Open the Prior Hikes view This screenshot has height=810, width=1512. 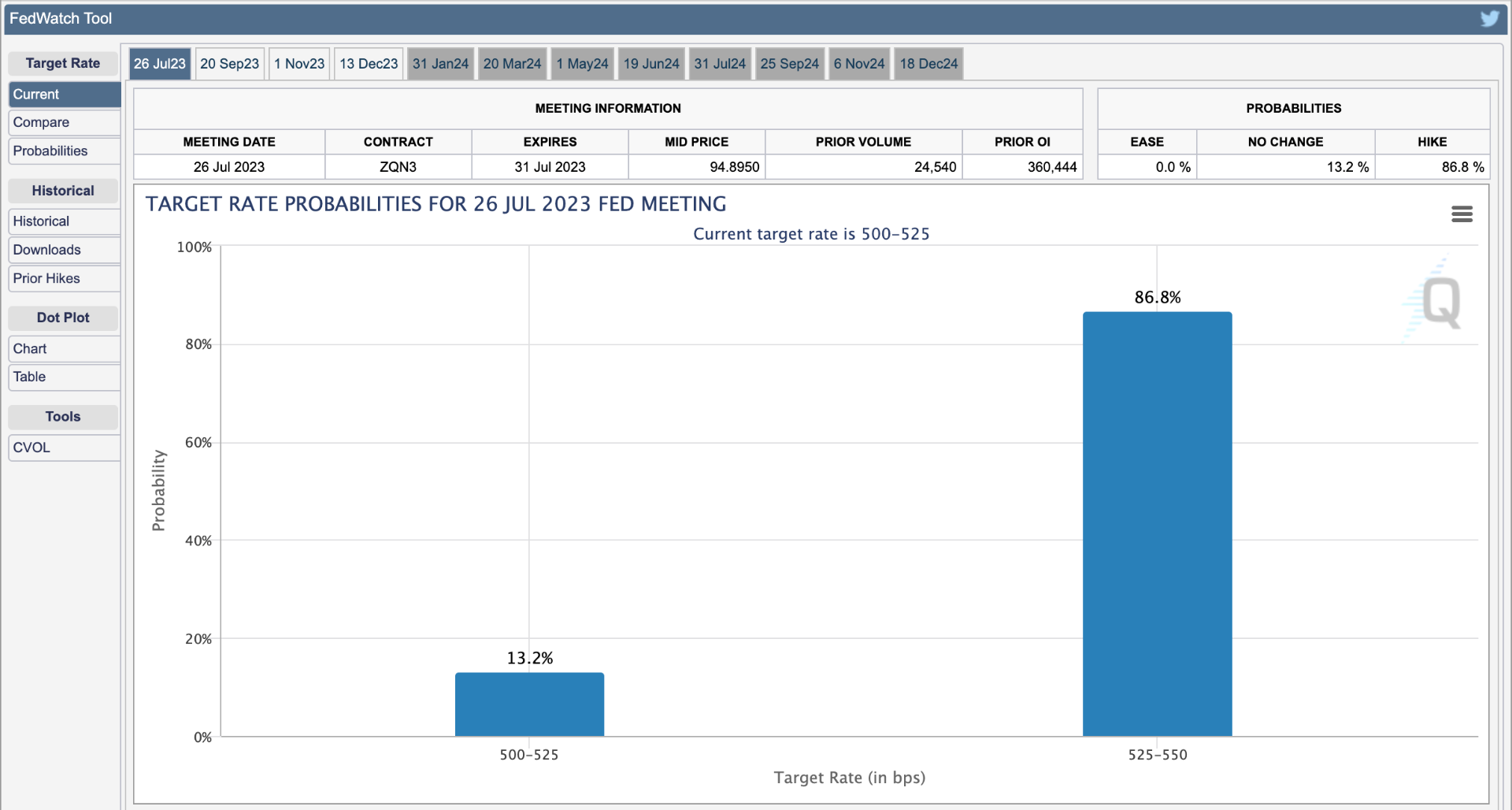coord(65,278)
